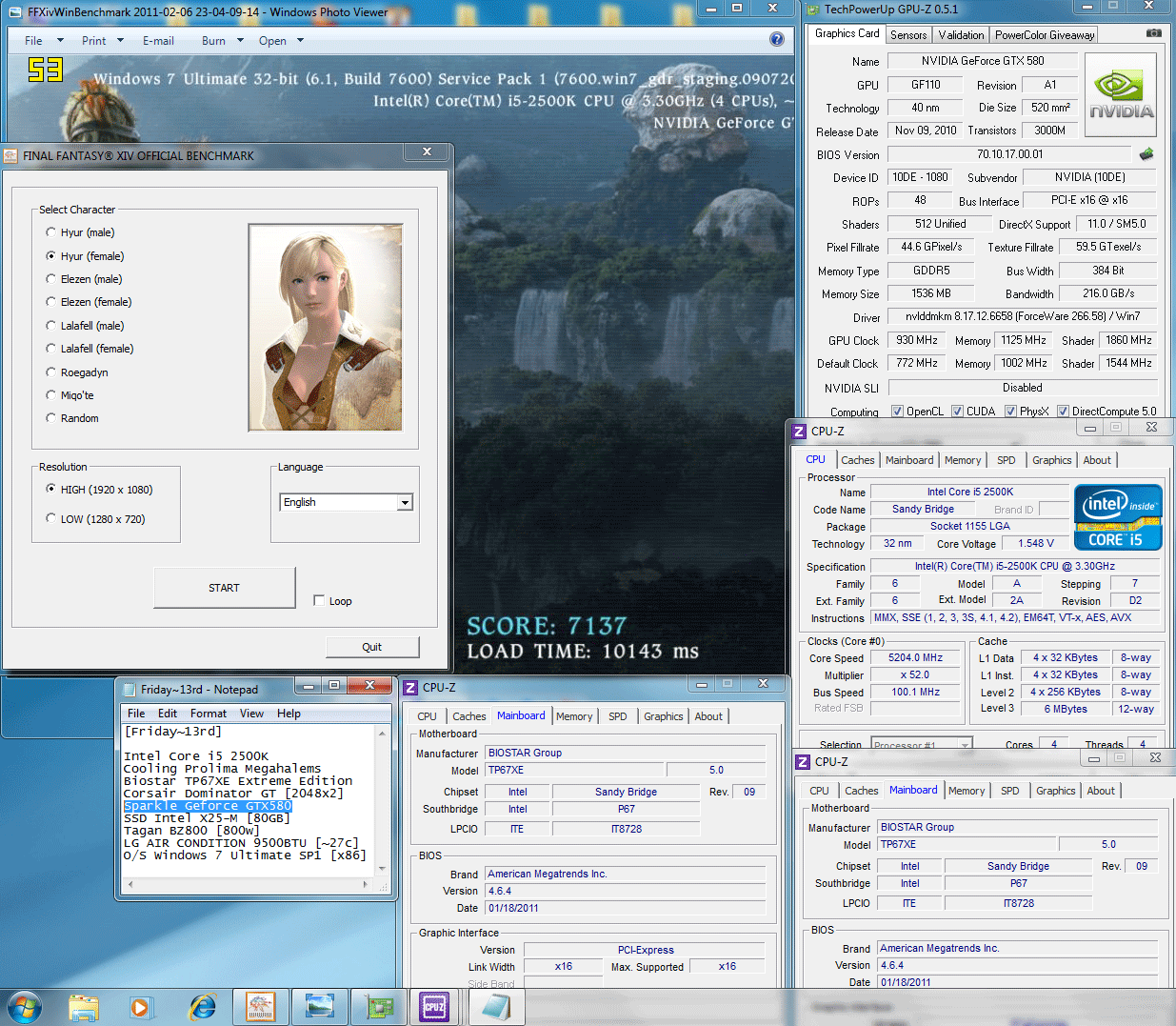Viewport: 1176px width, 1026px height.
Task: Click the GPU-Z screenshot camera icon
Action: tap(1153, 33)
